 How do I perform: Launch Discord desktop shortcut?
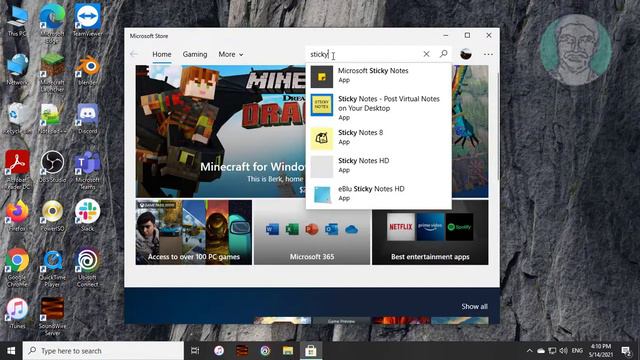click(87, 118)
